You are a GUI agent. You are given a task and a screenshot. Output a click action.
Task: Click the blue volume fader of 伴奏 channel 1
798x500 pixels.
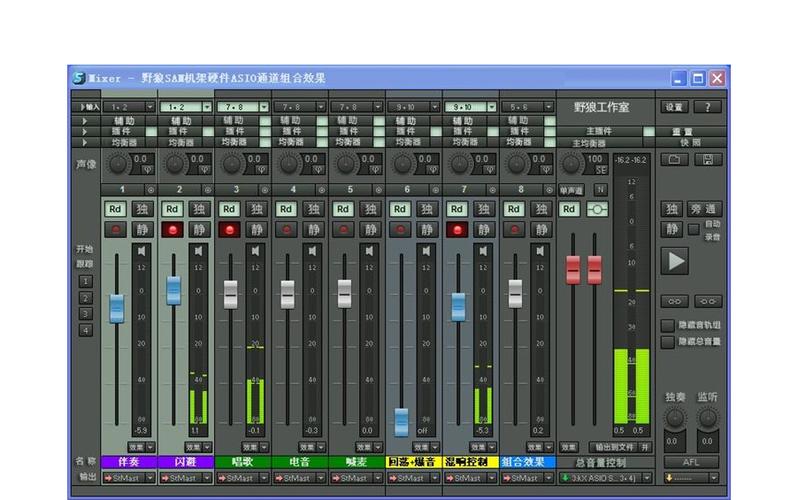tap(117, 309)
